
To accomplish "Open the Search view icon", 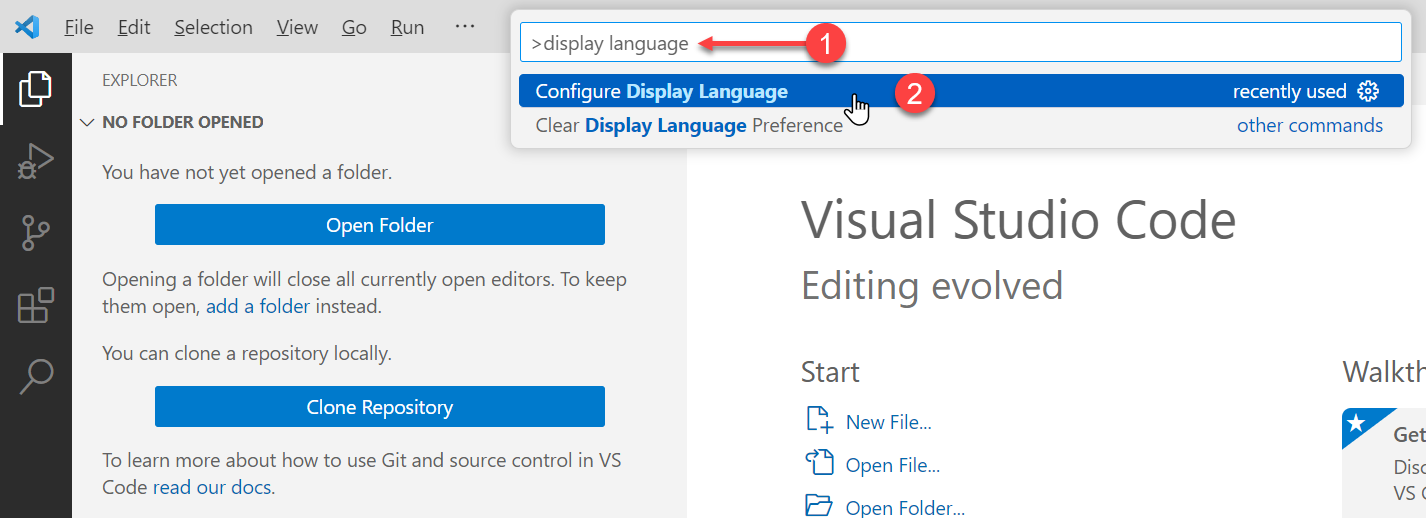I will coord(35,376).
